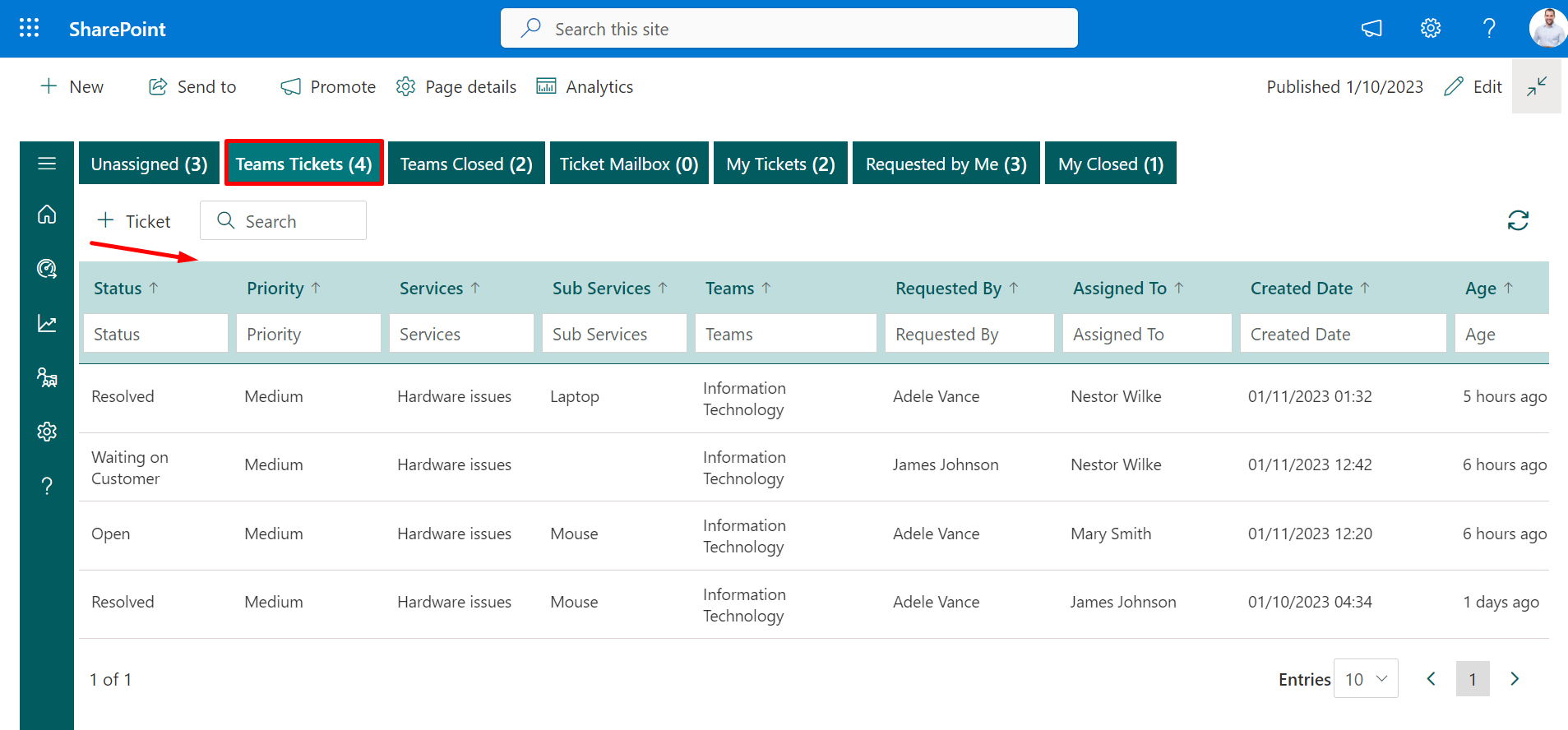Sort by Sub Services column arrow
The height and width of the screenshot is (730, 1568).
point(663,288)
